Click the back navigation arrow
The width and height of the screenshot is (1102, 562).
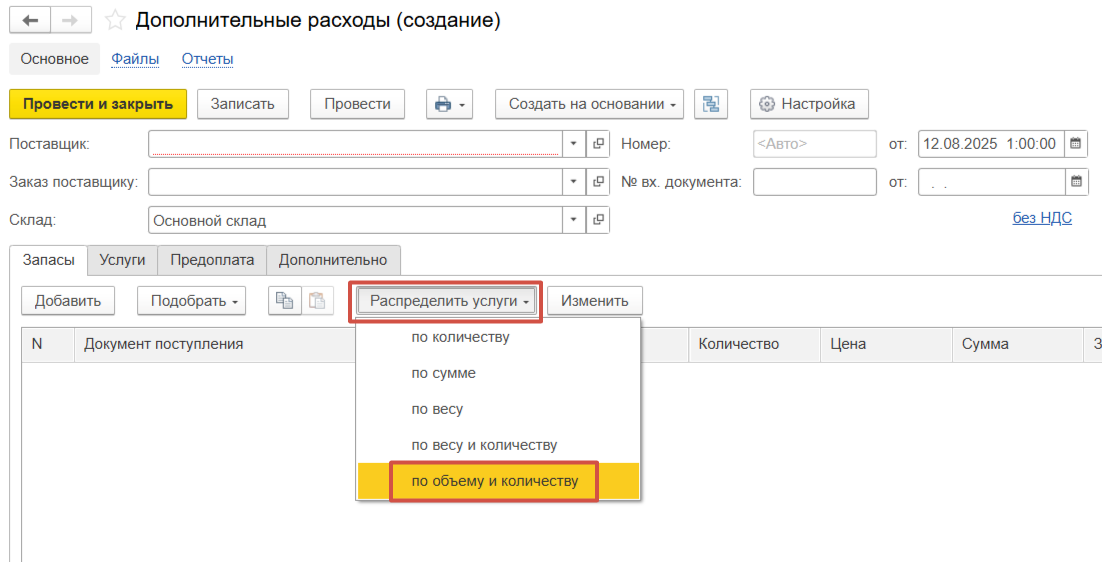30,20
